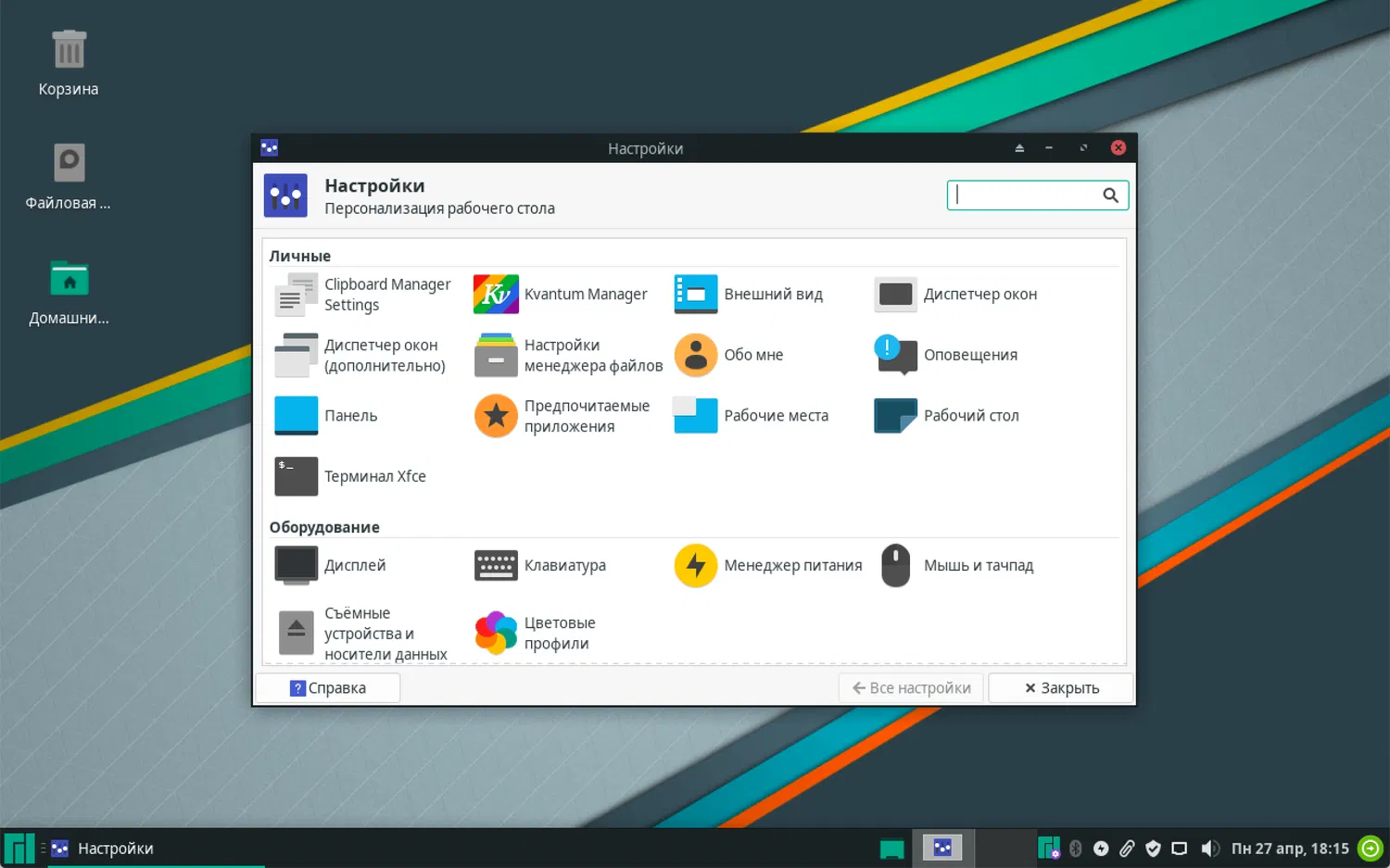Open Мышь и тачпад settings
This screenshot has width=1390, height=868.
(x=956, y=565)
